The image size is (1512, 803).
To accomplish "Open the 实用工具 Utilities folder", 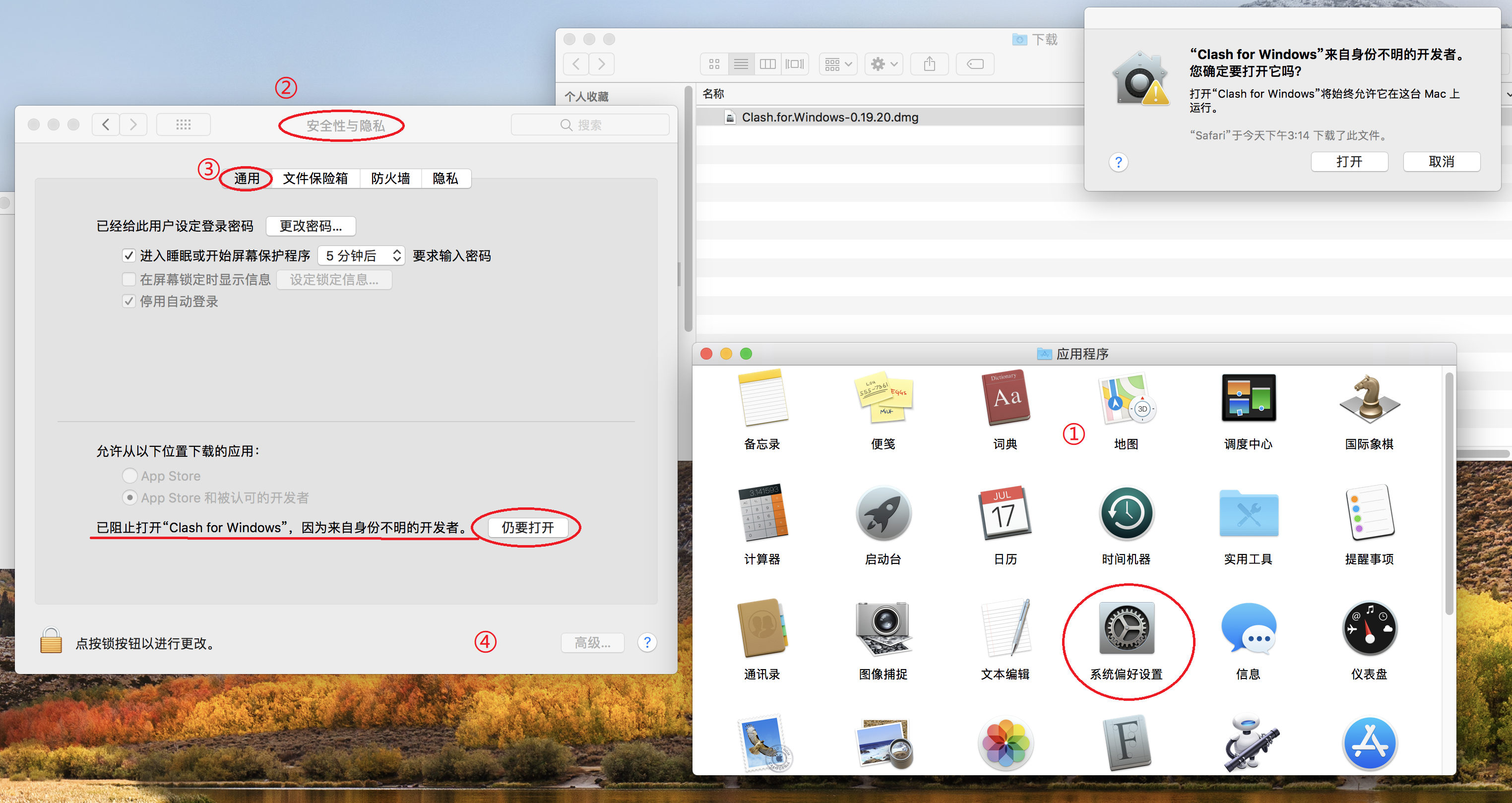I will [1249, 512].
